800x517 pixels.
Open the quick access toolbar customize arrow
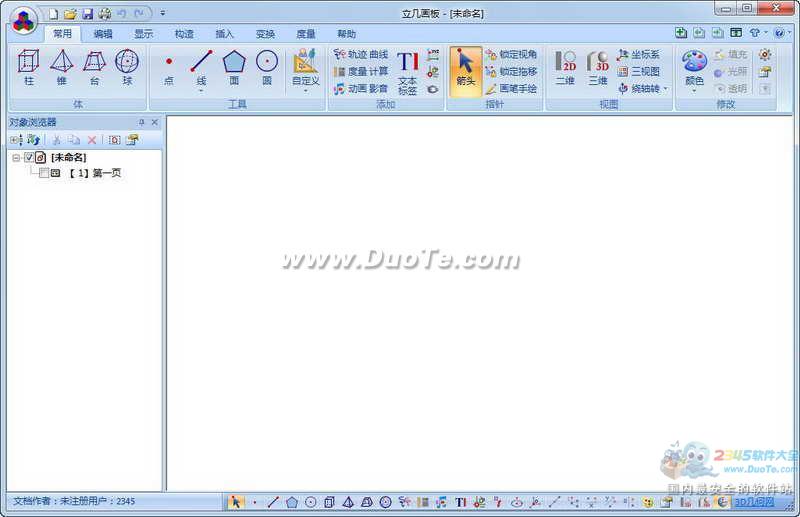pyautogui.click(x=163, y=13)
